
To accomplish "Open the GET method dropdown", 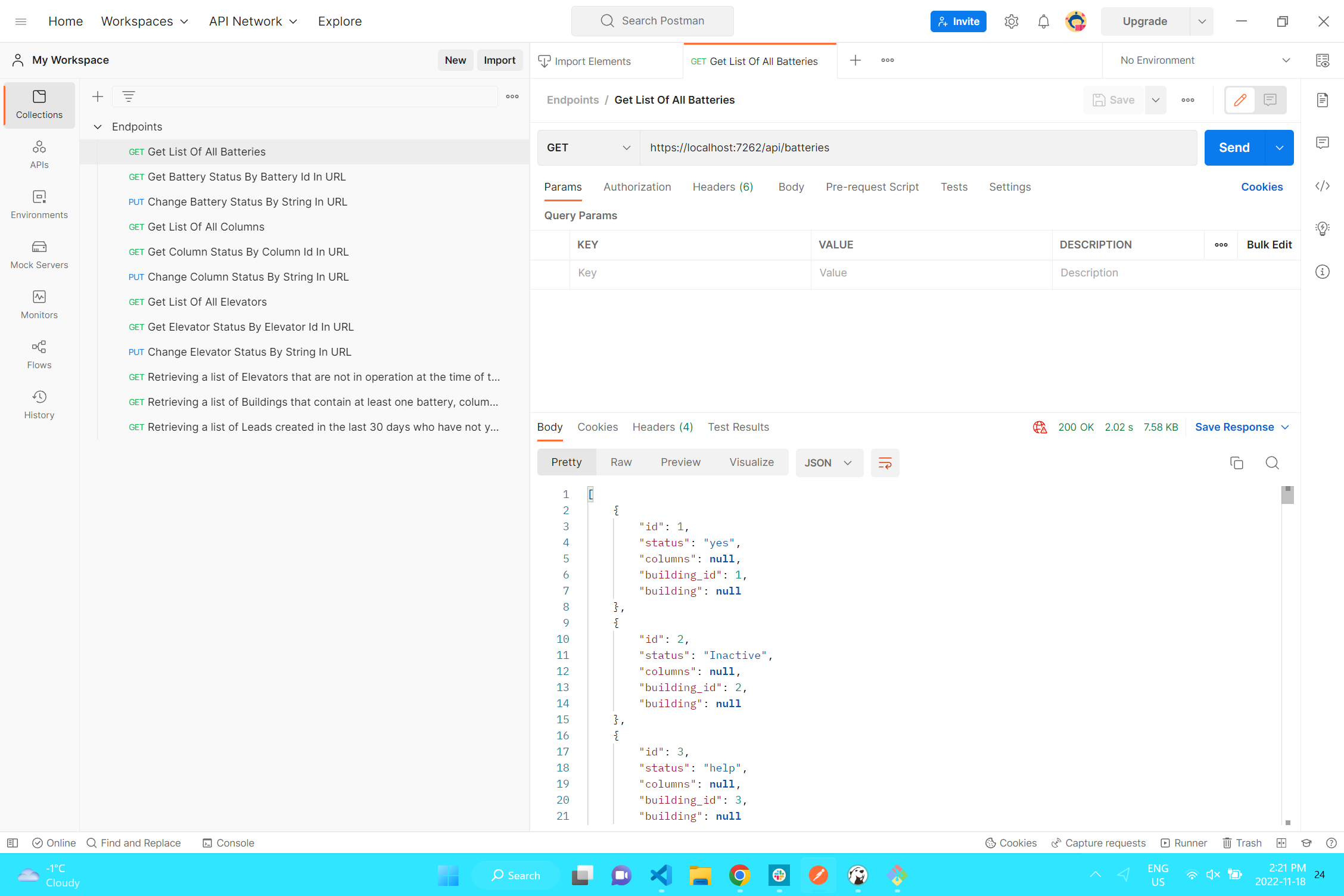I will coord(588,148).
